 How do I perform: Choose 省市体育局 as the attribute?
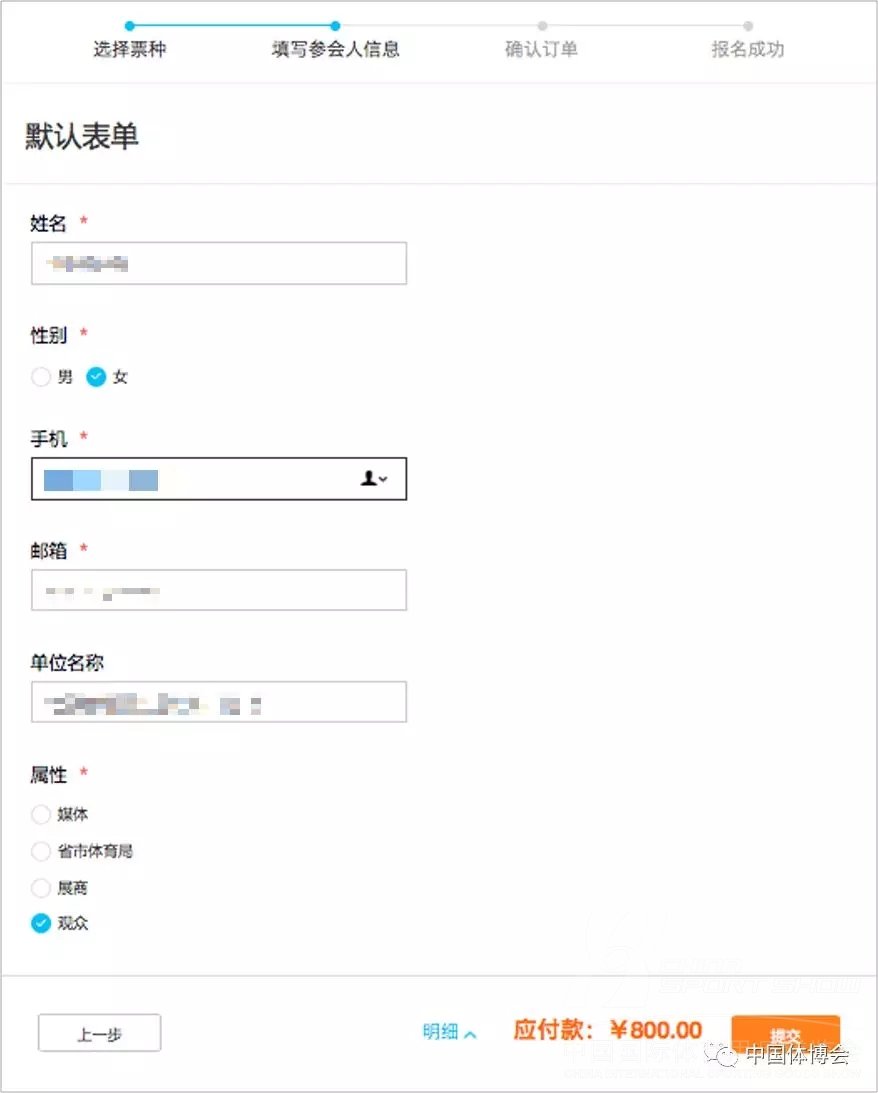41,851
